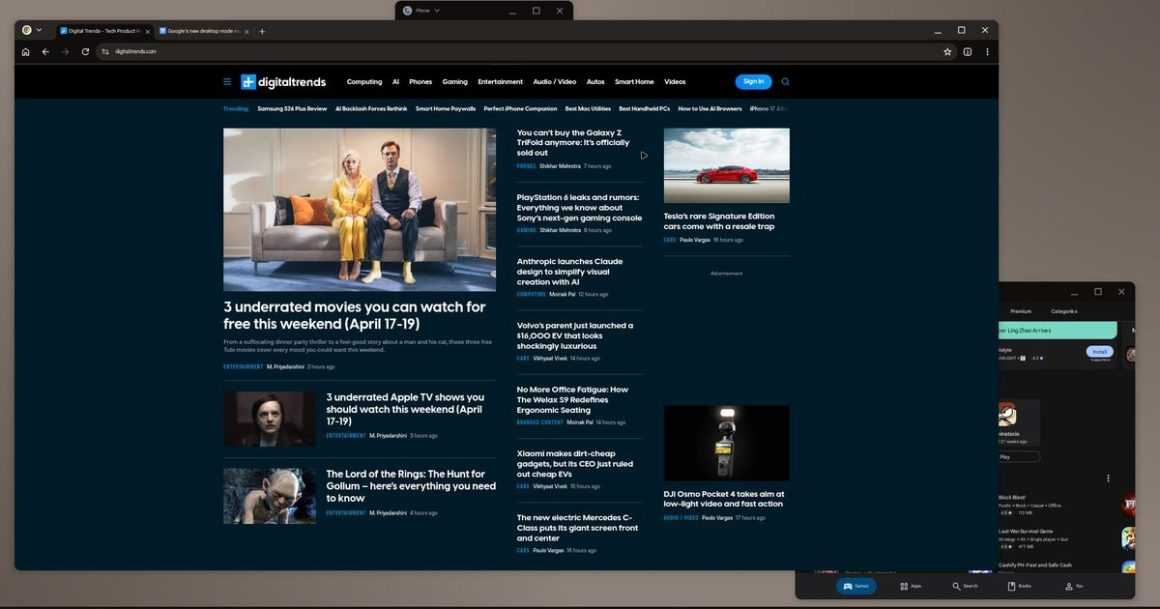Image resolution: width=1160 pixels, height=609 pixels.
Task: Switch to the Google's new desktop mode tab
Action: click(198, 31)
